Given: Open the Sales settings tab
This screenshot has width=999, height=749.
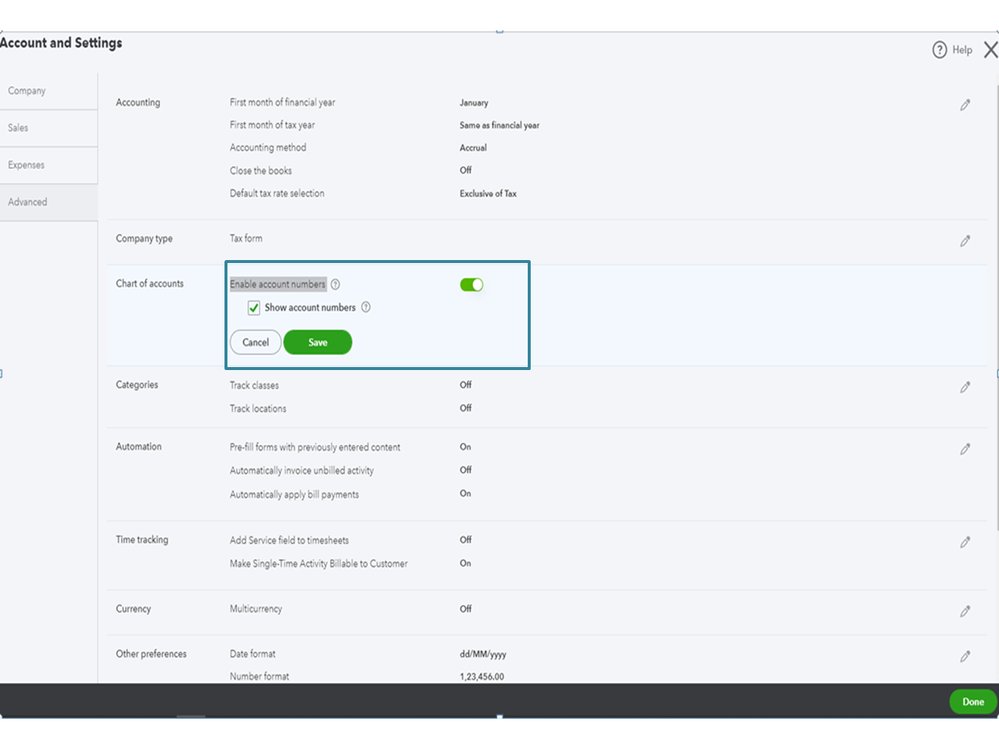Looking at the screenshot, I should click(19, 128).
